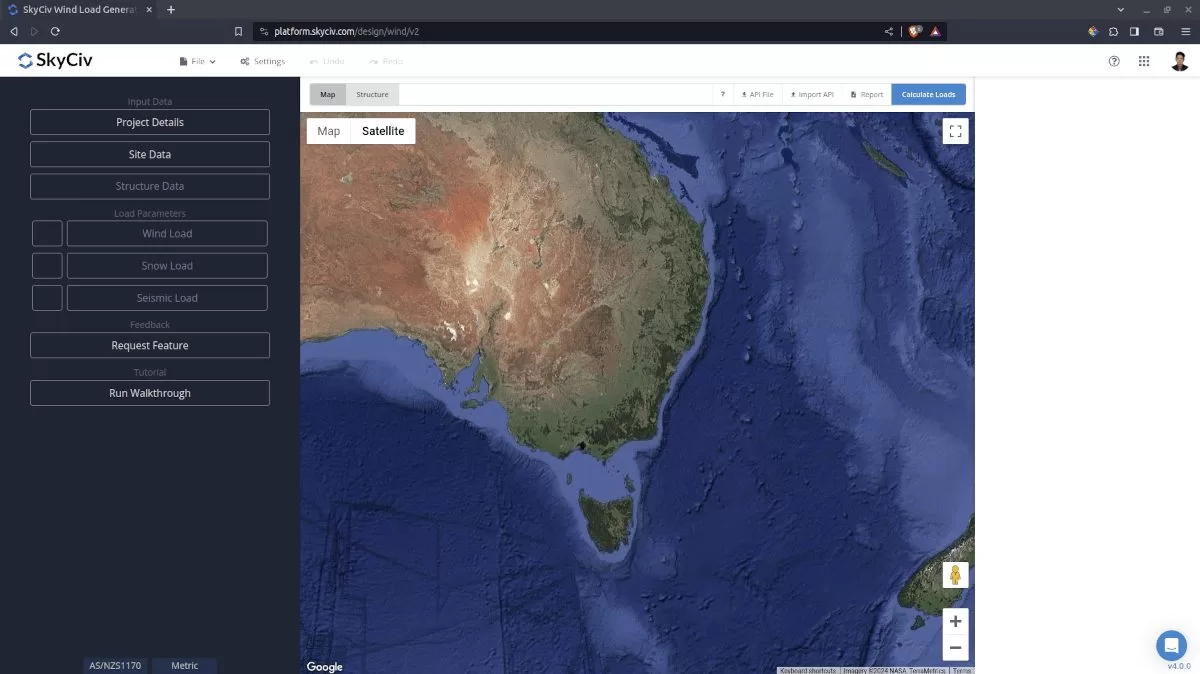Image resolution: width=1200 pixels, height=674 pixels.
Task: Zoom in using the map plus control
Action: pyautogui.click(x=955, y=621)
